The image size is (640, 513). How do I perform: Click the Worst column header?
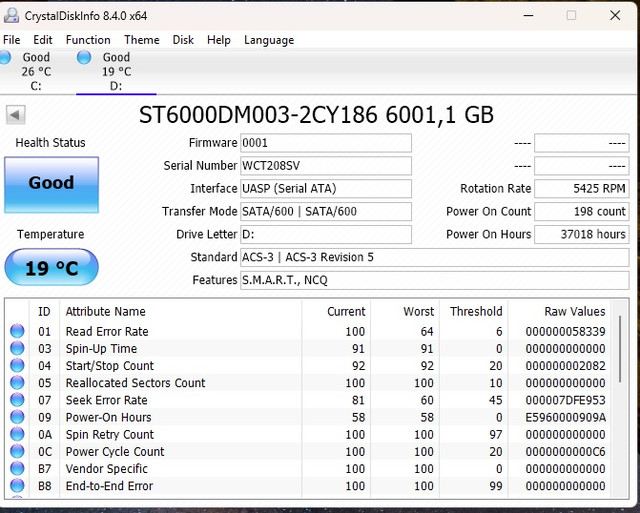coord(418,311)
